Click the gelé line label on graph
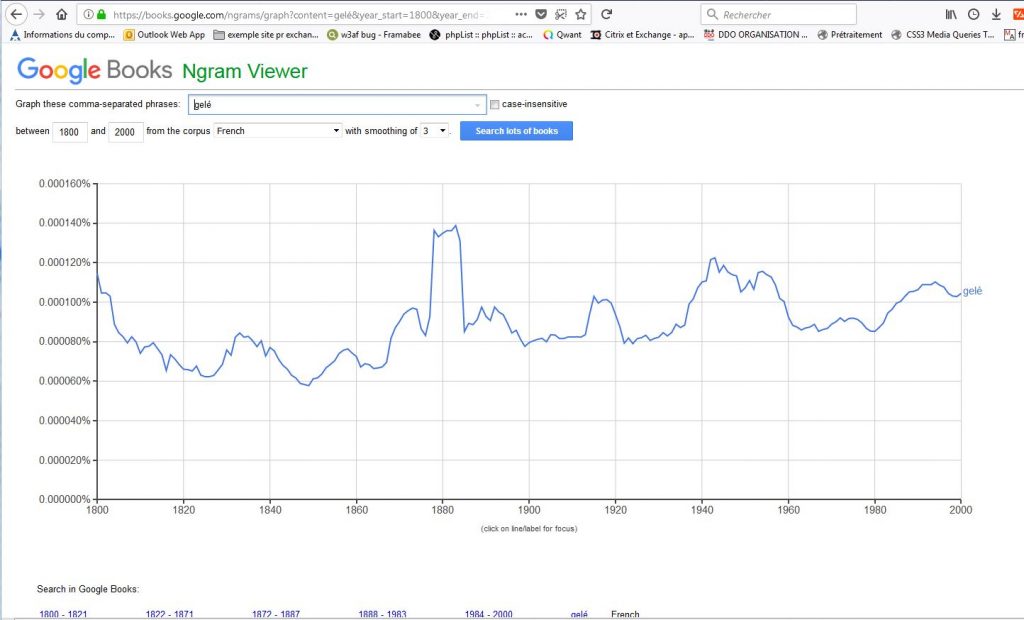This screenshot has width=1024, height=620. pos(972,291)
